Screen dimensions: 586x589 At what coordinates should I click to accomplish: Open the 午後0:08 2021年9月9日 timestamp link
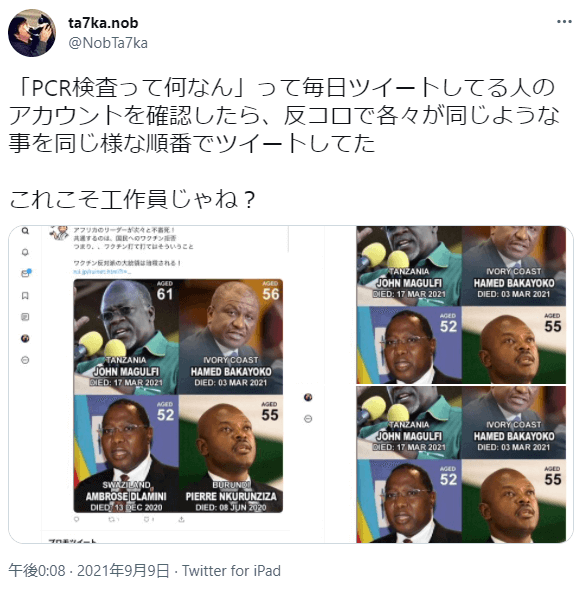(x=89, y=571)
